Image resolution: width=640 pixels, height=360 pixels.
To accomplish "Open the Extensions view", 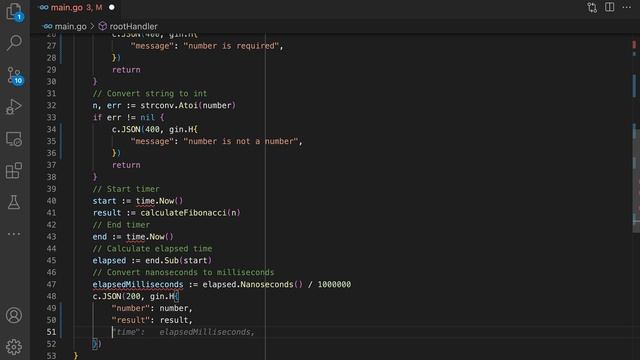I will (14, 171).
